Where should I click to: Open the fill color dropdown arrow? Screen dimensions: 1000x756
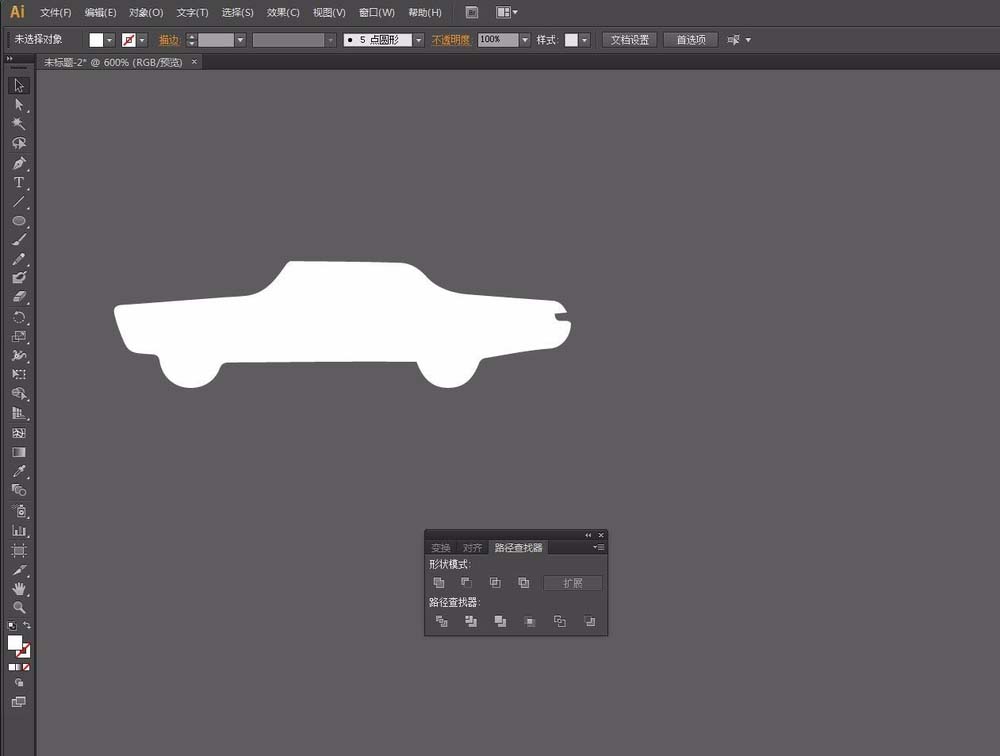click(110, 40)
